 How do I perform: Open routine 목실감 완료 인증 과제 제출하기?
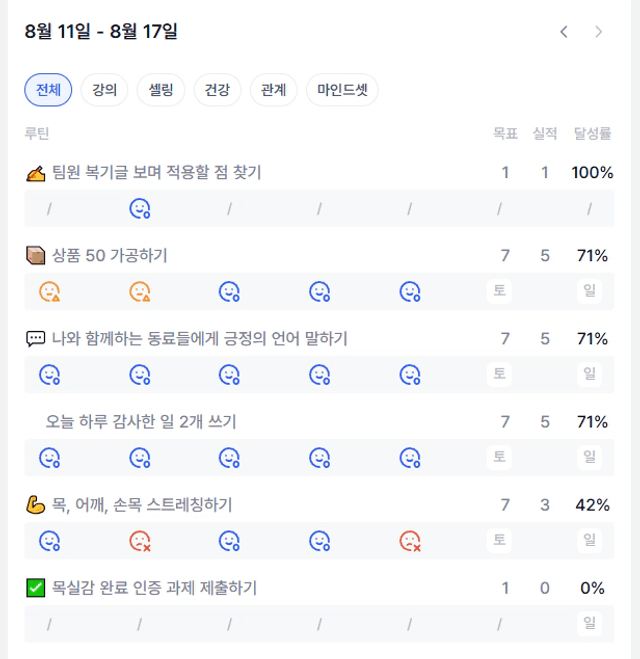[x=154, y=588]
